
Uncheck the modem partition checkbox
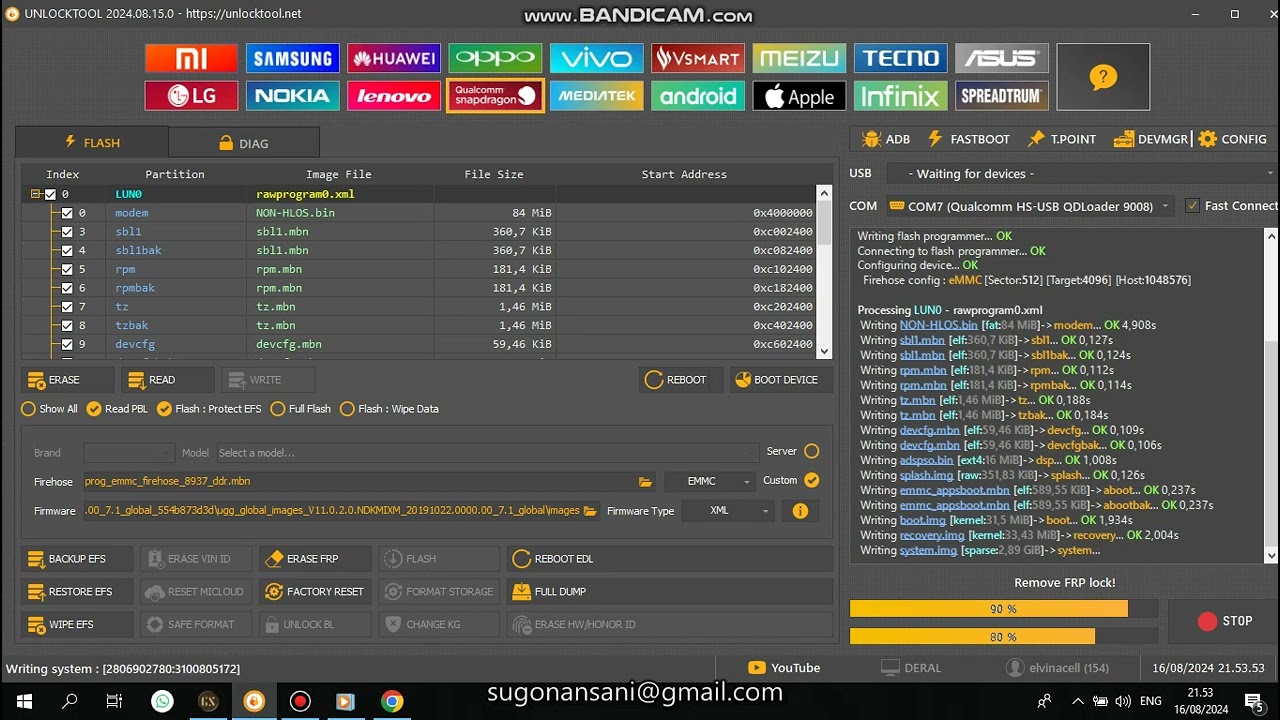click(x=67, y=213)
